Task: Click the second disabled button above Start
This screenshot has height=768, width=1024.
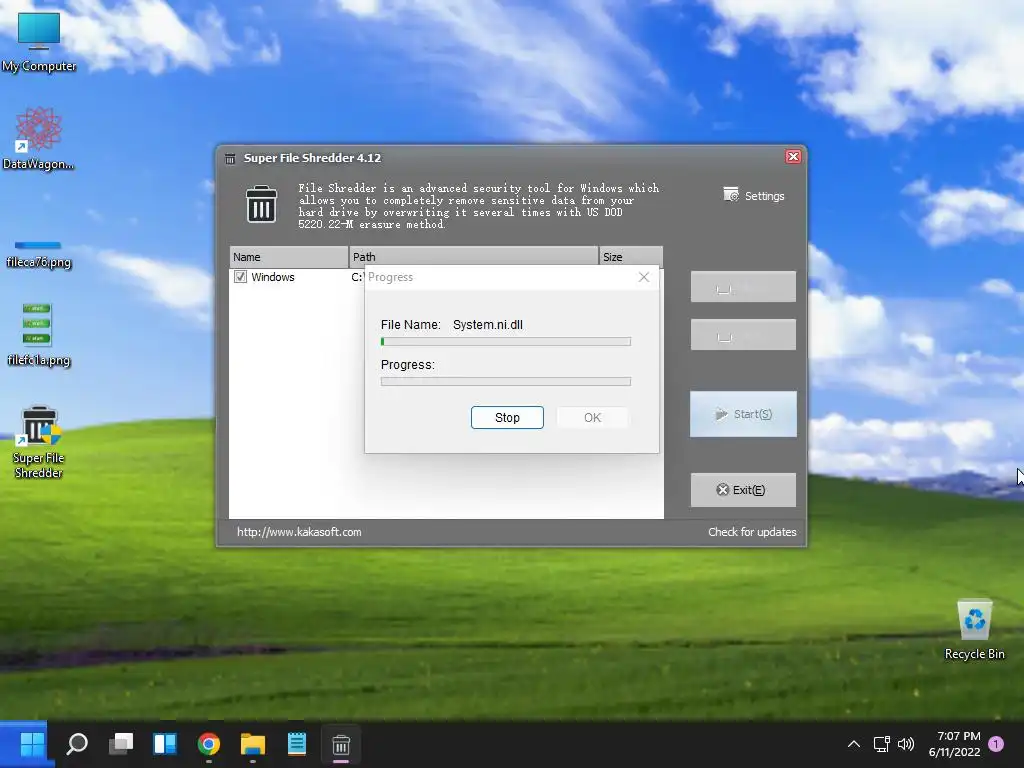Action: coord(743,334)
